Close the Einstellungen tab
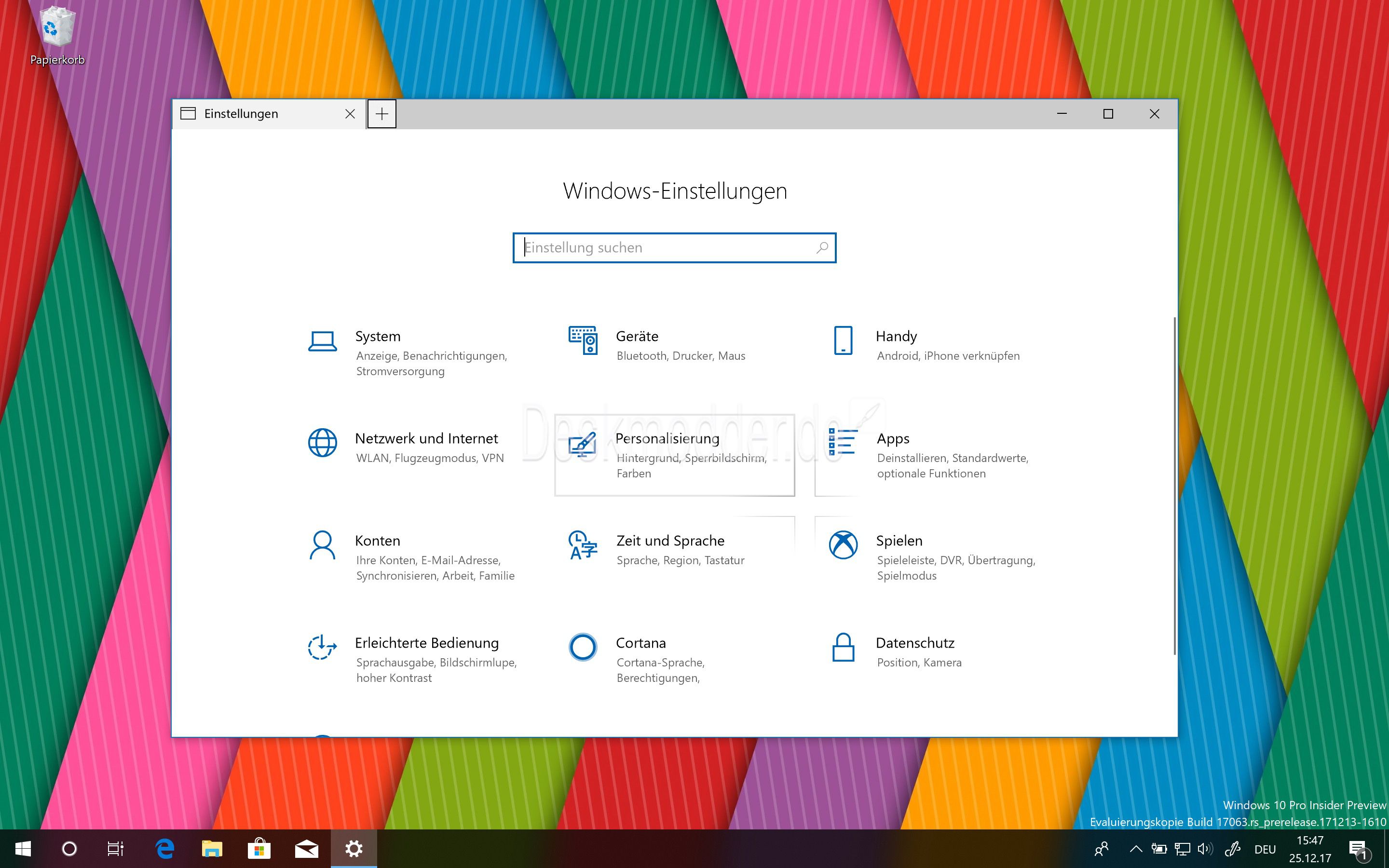 pos(350,114)
